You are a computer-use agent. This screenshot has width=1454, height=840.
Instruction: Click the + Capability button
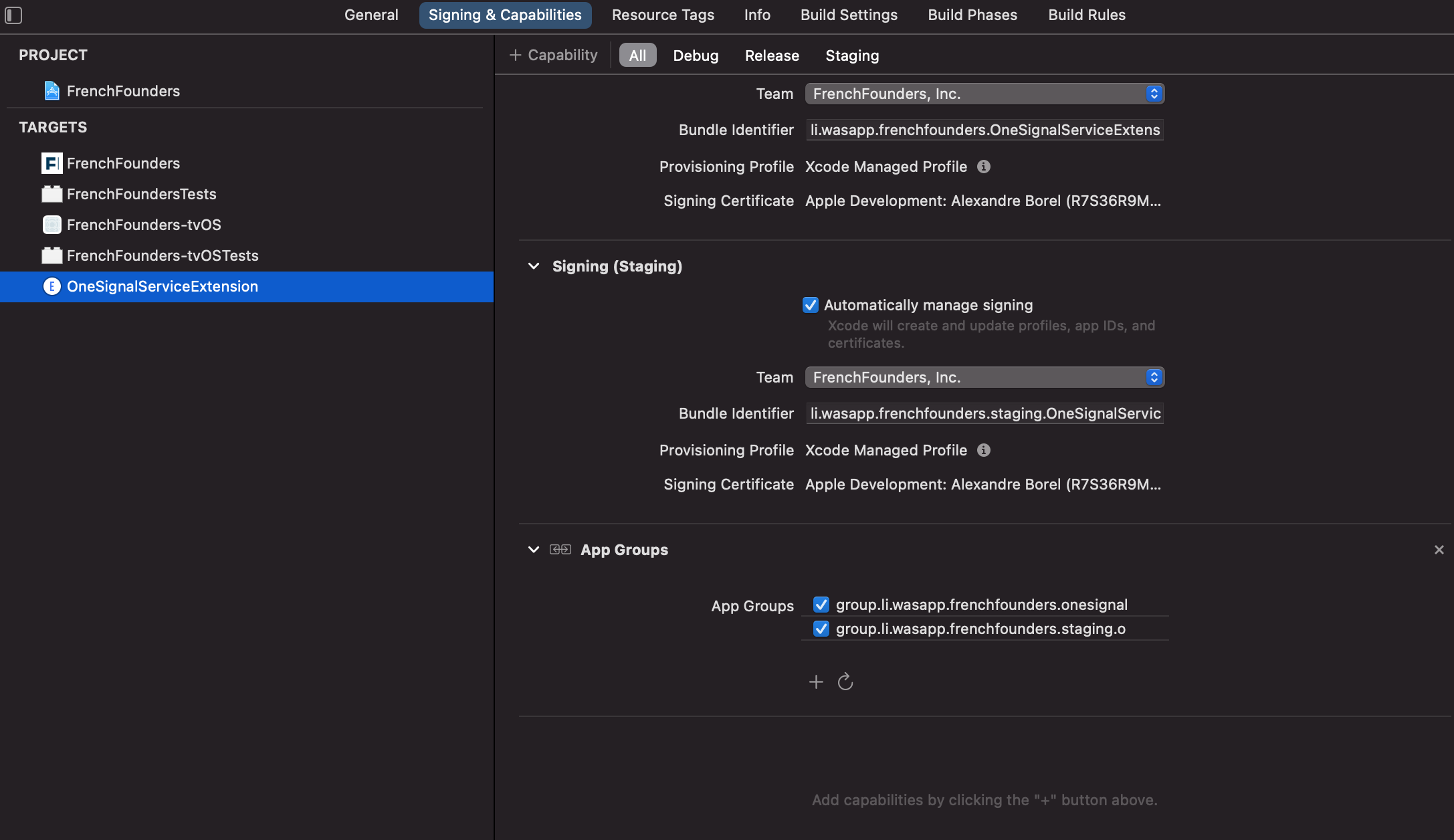click(x=552, y=55)
